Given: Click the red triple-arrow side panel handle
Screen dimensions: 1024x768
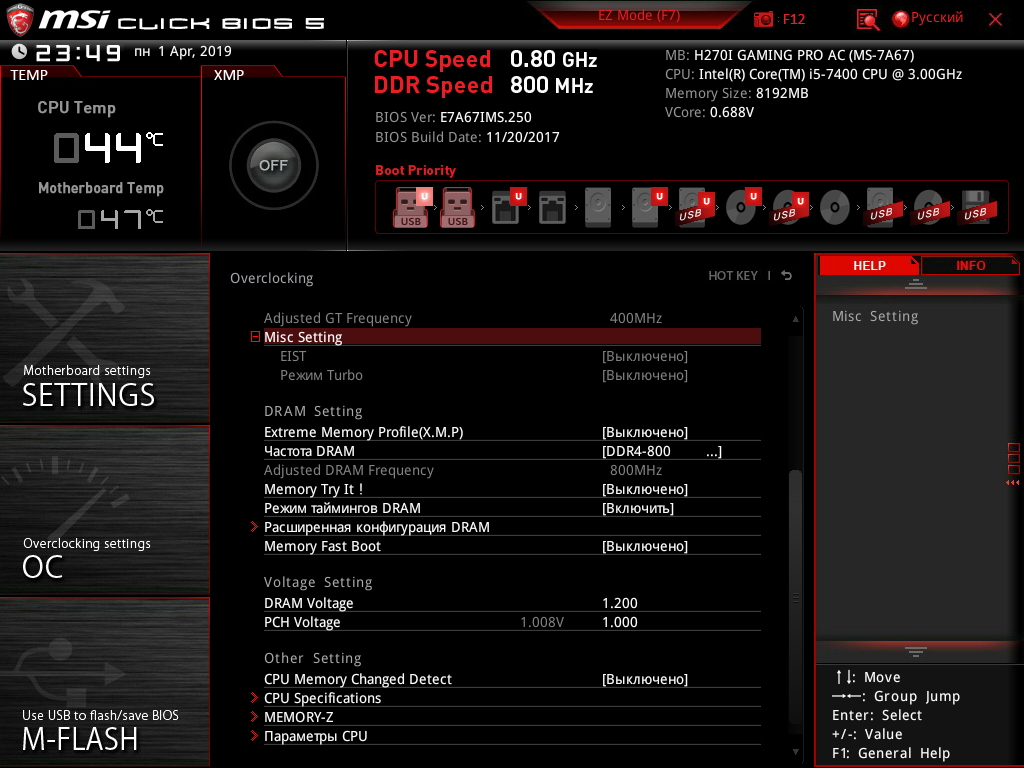Looking at the screenshot, I should click(x=1012, y=483).
